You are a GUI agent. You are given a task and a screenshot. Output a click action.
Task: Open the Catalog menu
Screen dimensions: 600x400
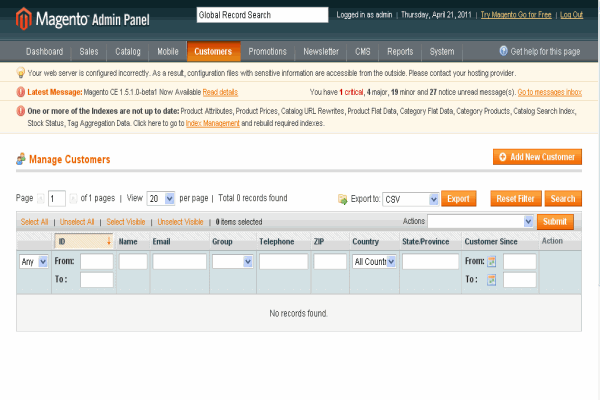click(x=128, y=51)
